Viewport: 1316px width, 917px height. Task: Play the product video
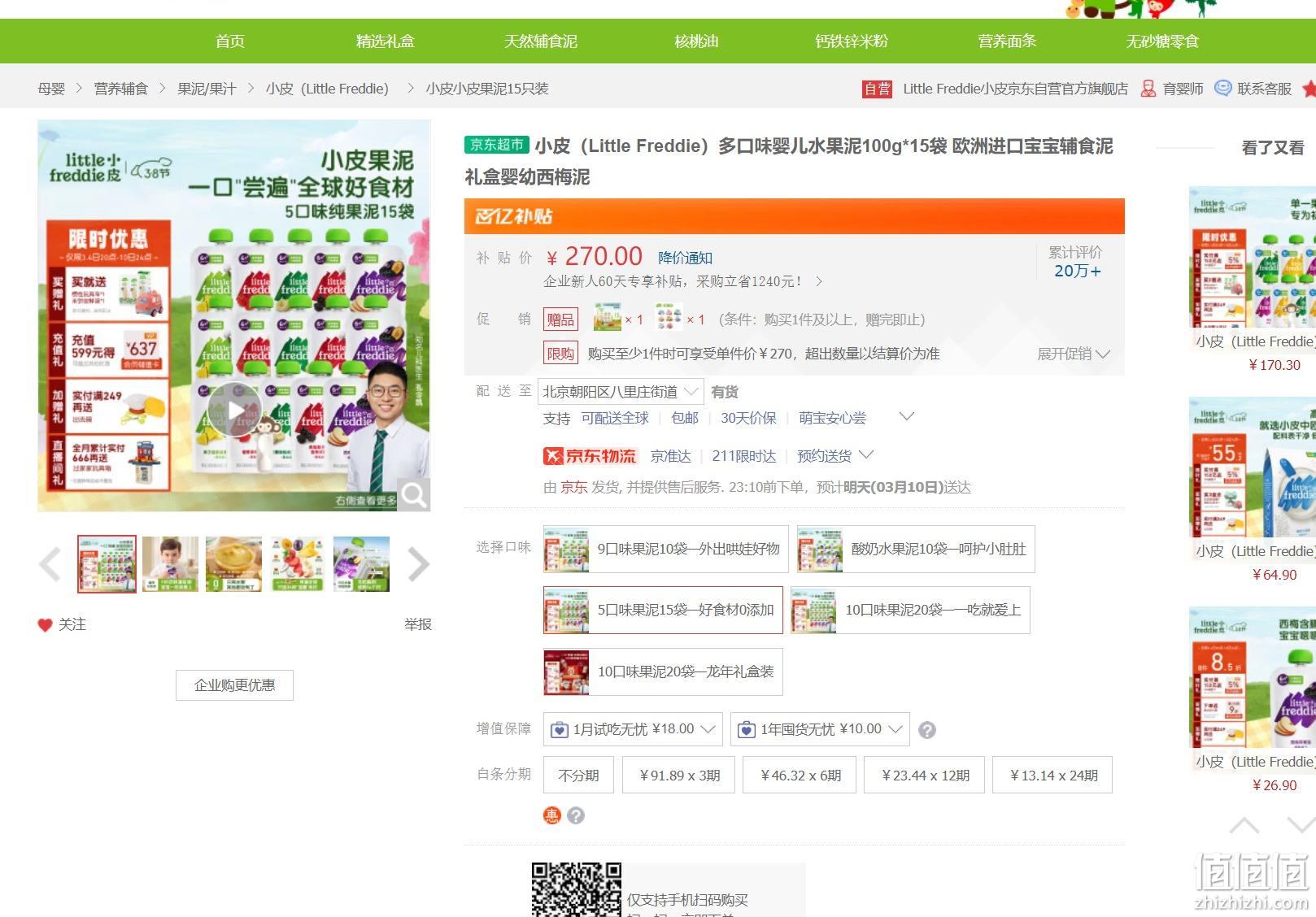pyautogui.click(x=235, y=410)
